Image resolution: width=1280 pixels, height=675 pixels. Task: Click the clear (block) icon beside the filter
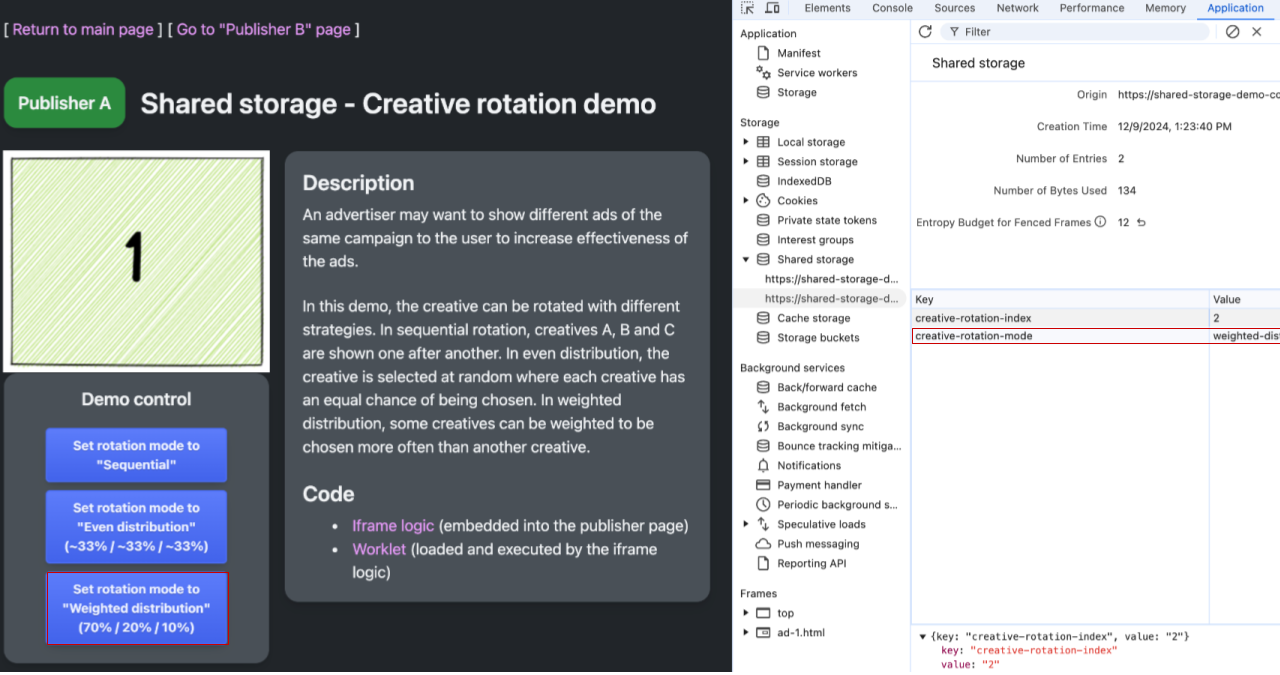click(1232, 31)
